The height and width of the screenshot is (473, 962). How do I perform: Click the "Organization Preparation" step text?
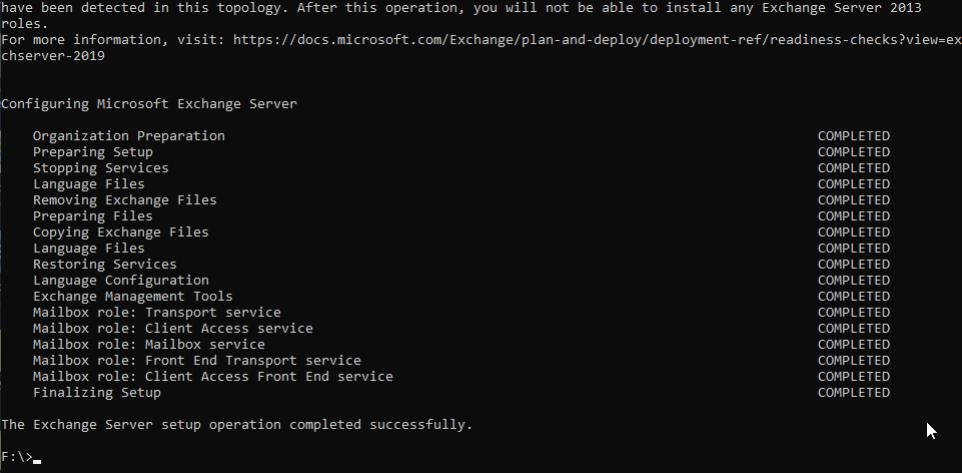(128, 136)
